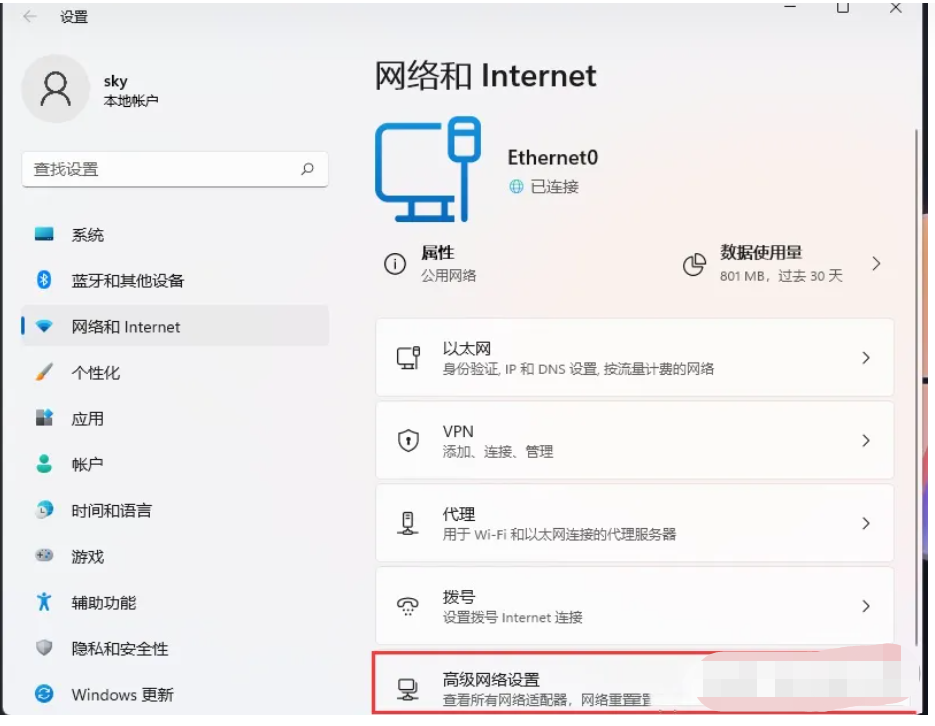Click the Windows 更新 sidebar icon
This screenshot has width=935, height=726.
coord(44,694)
